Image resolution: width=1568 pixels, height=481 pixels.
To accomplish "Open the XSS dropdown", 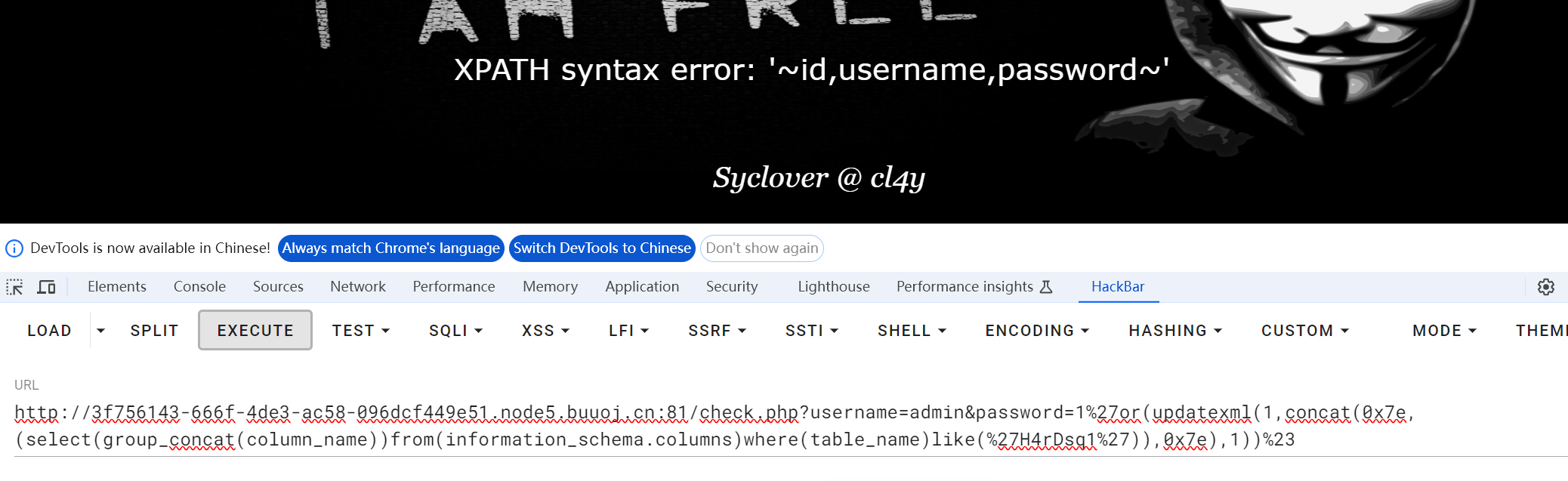I will click(545, 331).
